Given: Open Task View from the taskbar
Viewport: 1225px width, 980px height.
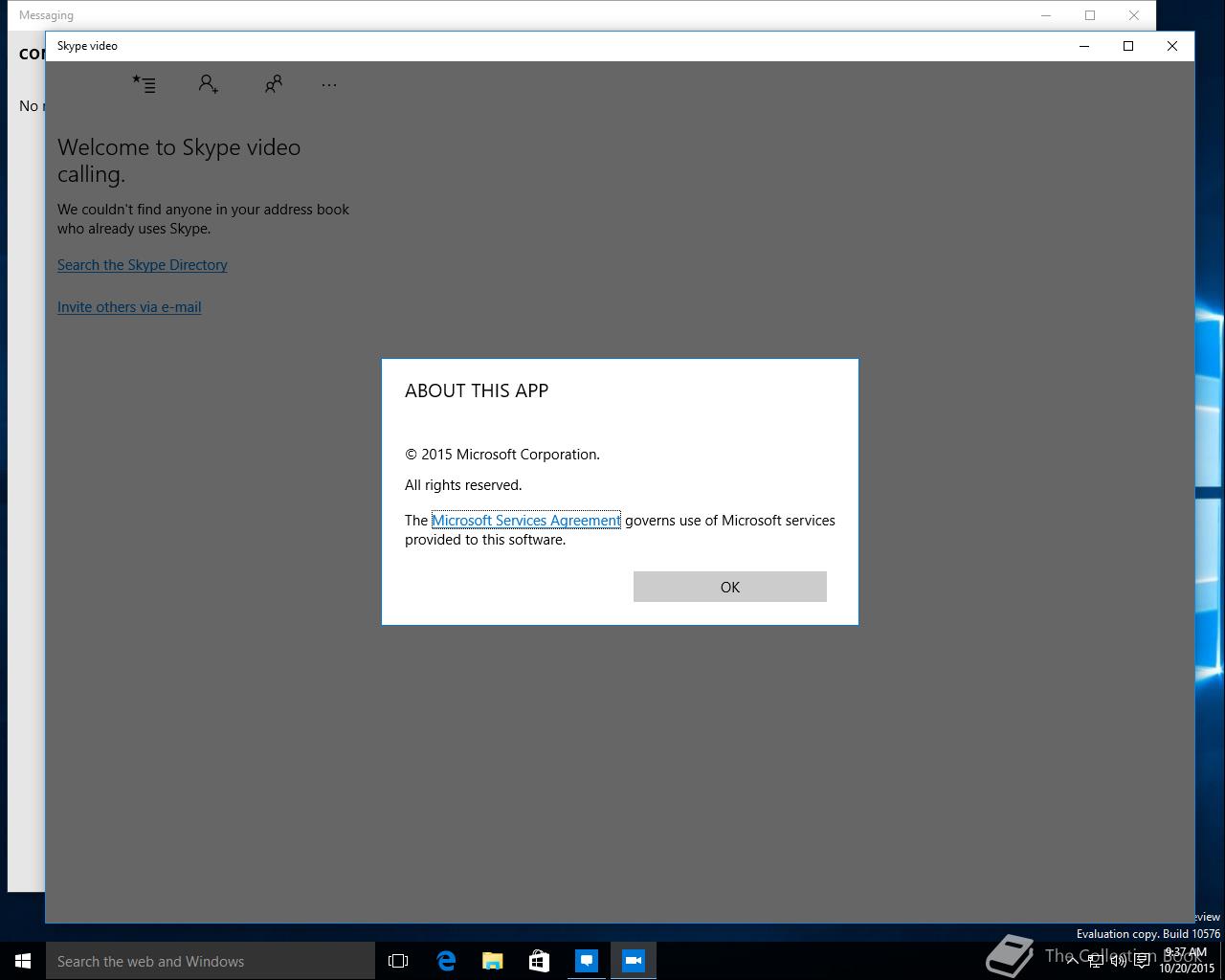Looking at the screenshot, I should pyautogui.click(x=398, y=961).
